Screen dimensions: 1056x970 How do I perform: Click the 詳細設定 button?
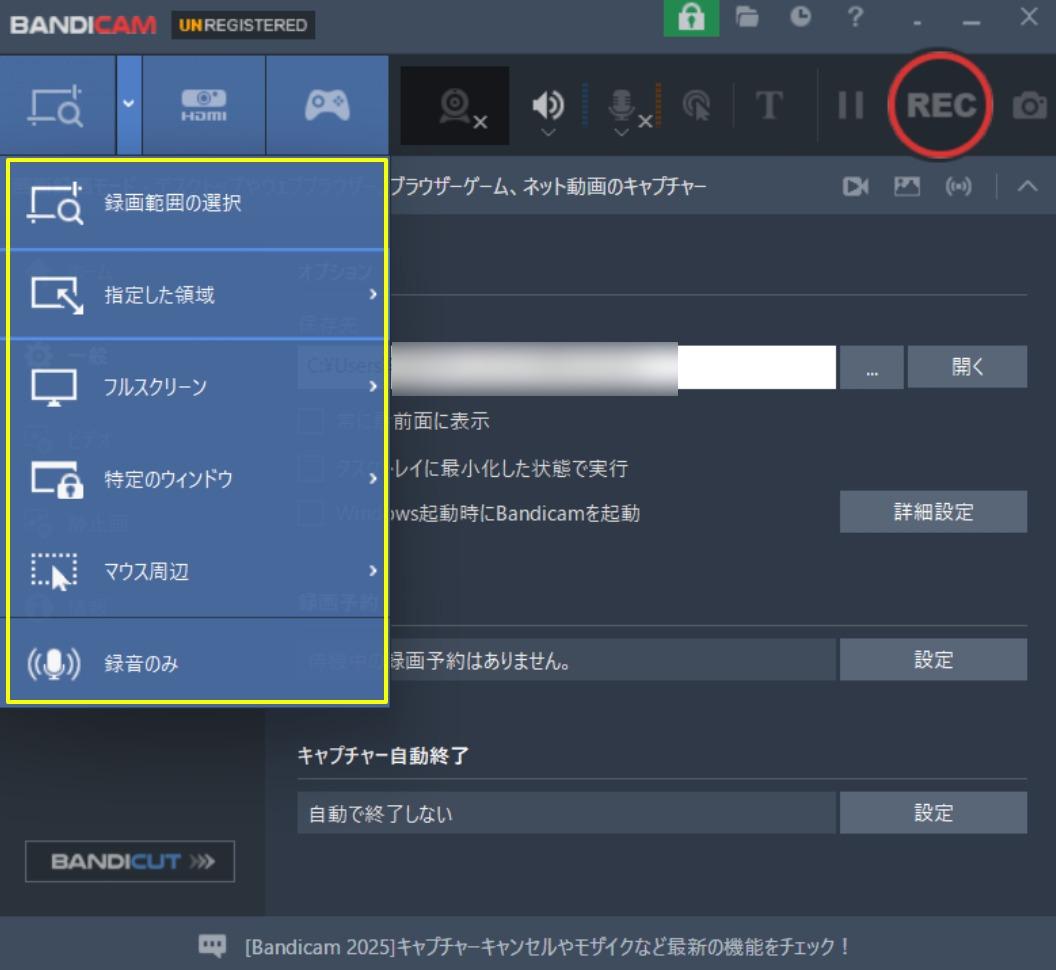click(x=933, y=512)
